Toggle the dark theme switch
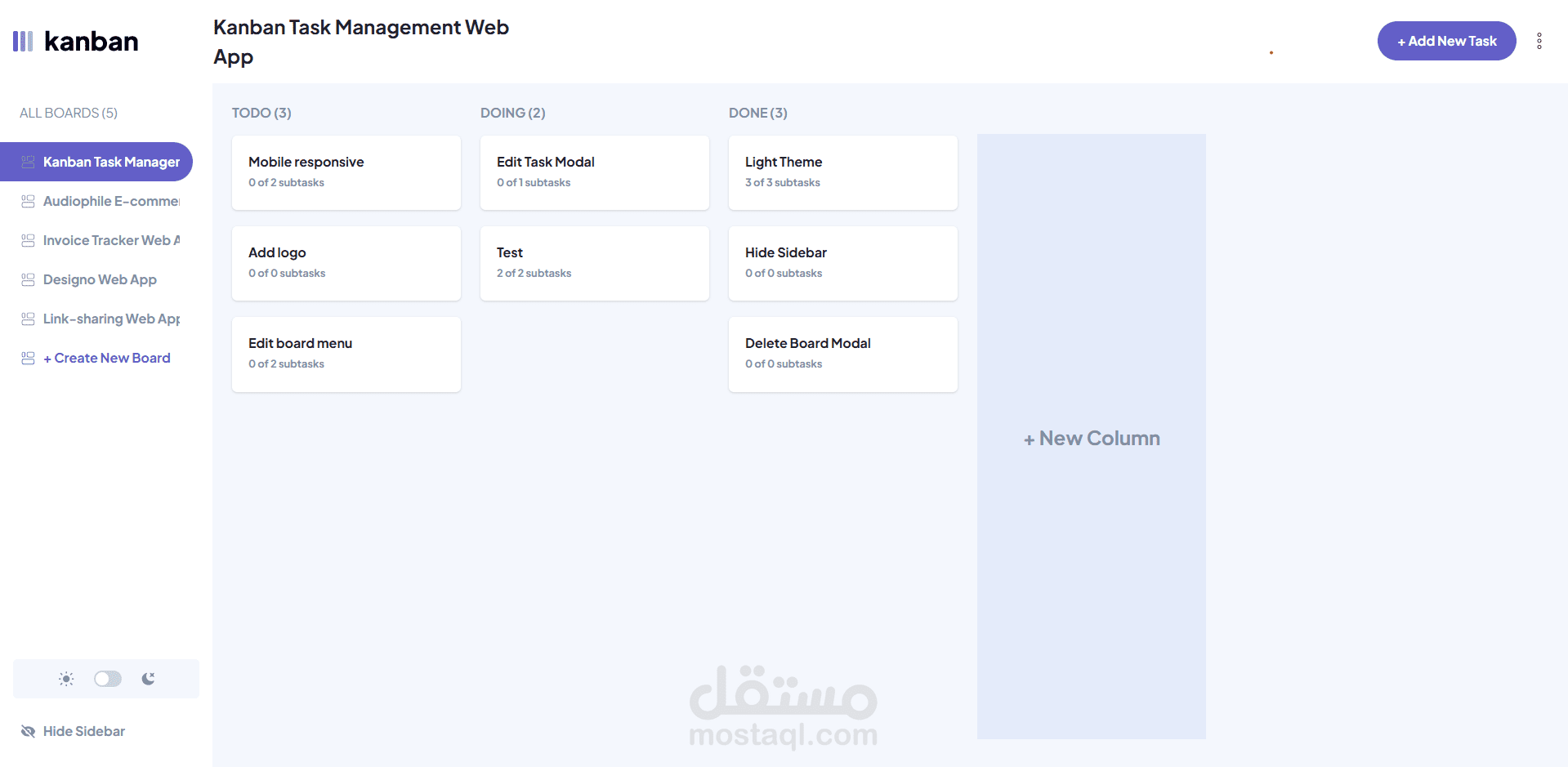The width and height of the screenshot is (1568, 767). pyautogui.click(x=108, y=679)
